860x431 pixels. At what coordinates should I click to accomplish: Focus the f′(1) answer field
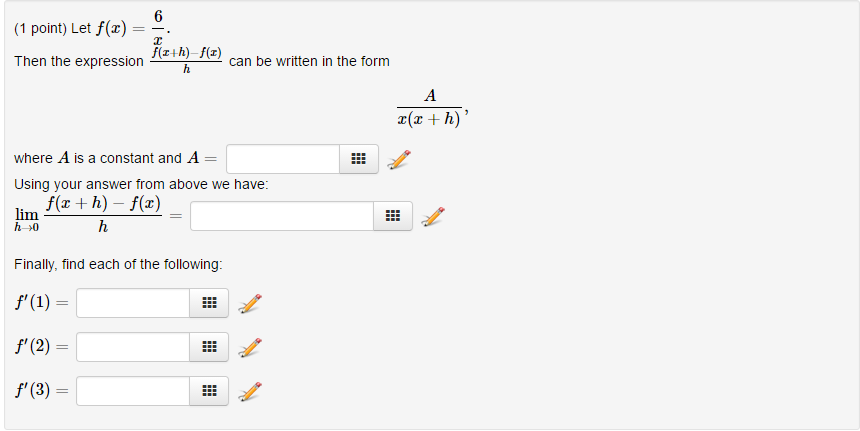(133, 303)
